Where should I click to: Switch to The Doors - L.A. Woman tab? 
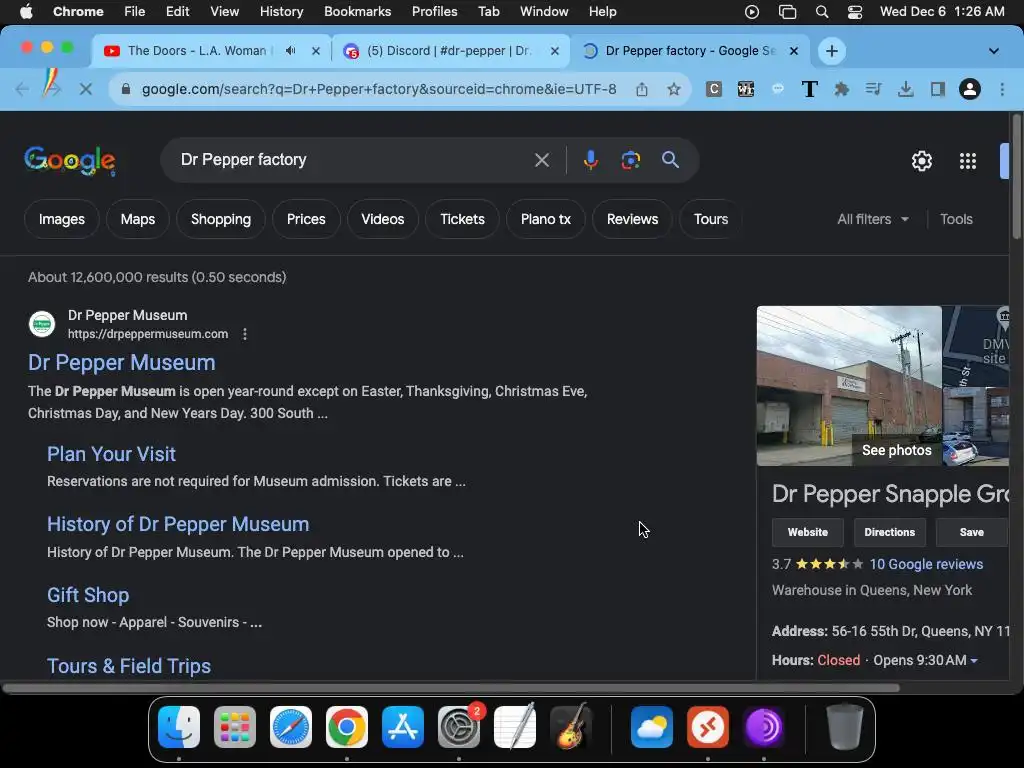pyautogui.click(x=197, y=51)
